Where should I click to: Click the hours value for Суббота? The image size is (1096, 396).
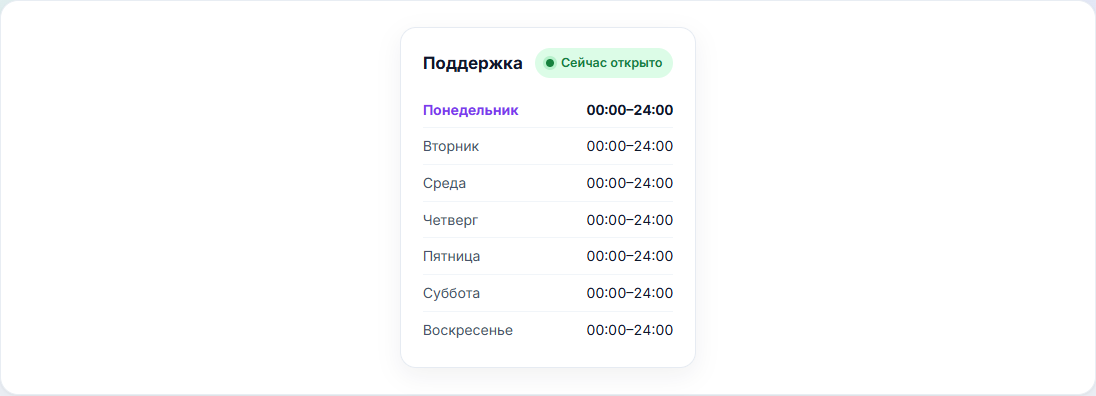(x=630, y=293)
